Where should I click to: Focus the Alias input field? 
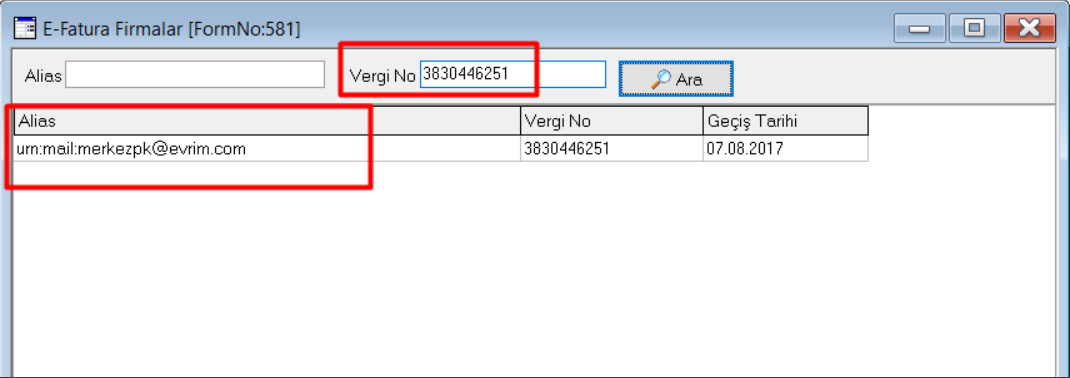195,74
